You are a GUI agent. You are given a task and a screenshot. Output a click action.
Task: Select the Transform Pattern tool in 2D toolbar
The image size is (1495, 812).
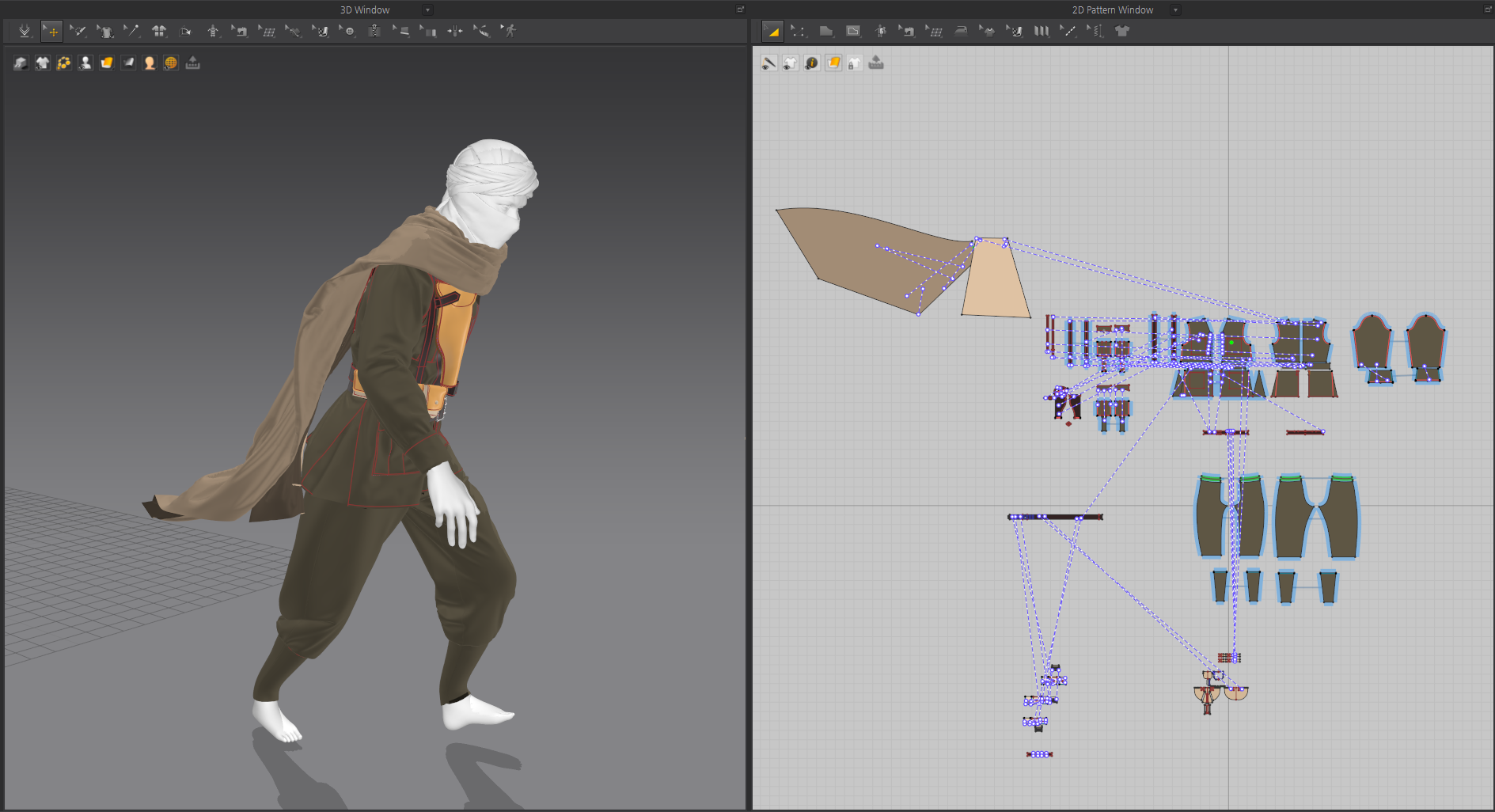[x=773, y=31]
